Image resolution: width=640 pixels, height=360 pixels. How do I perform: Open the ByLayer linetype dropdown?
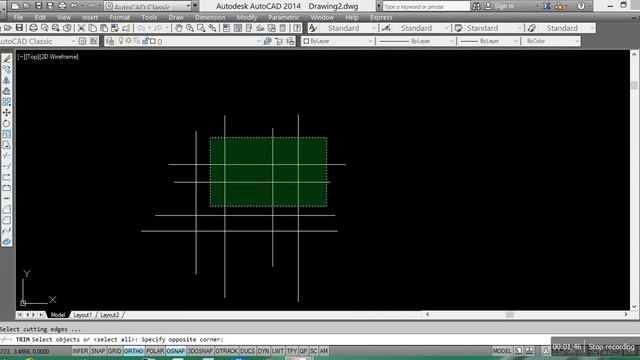[x=416, y=41]
